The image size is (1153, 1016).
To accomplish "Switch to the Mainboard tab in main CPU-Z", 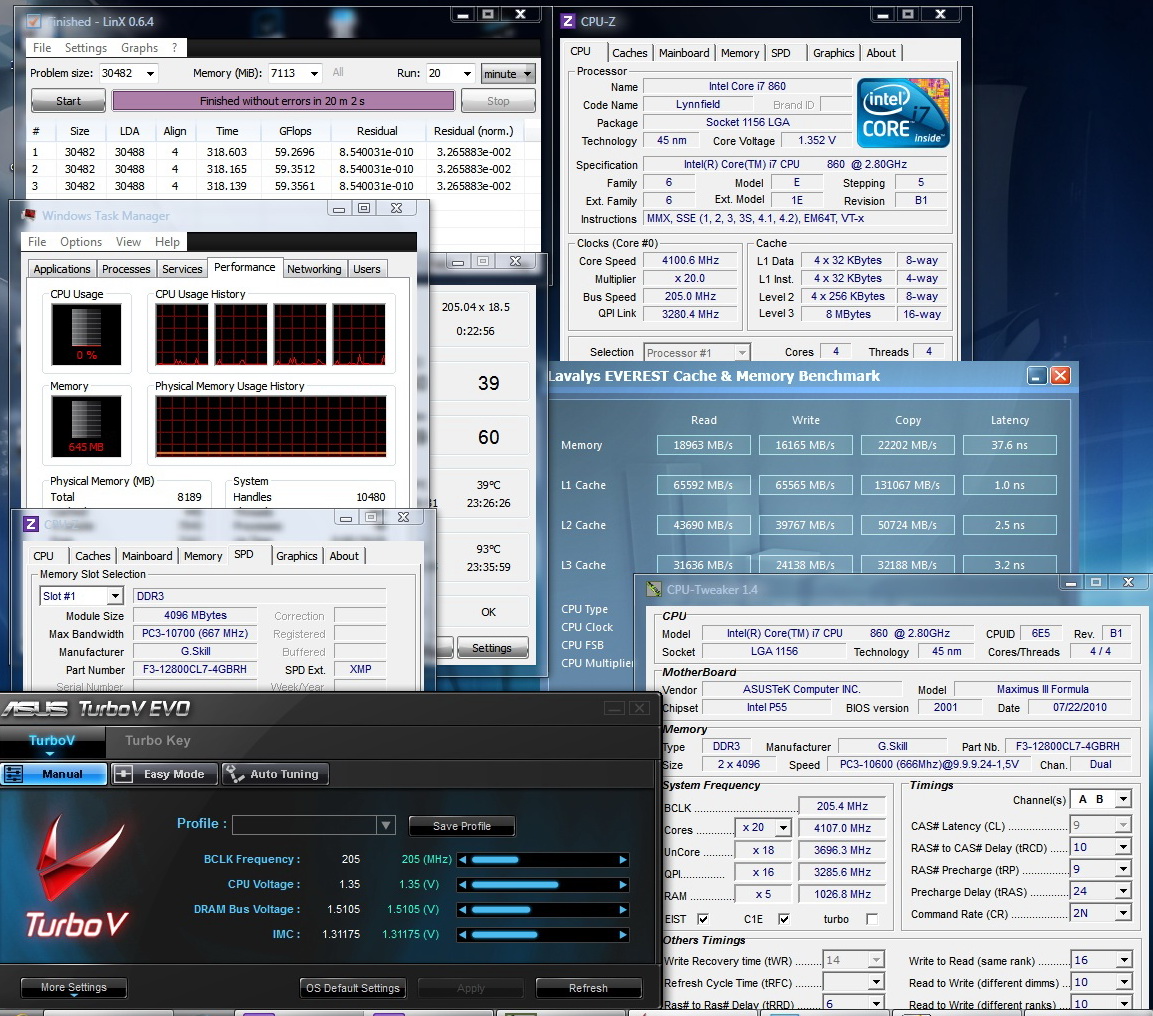I will (684, 53).
